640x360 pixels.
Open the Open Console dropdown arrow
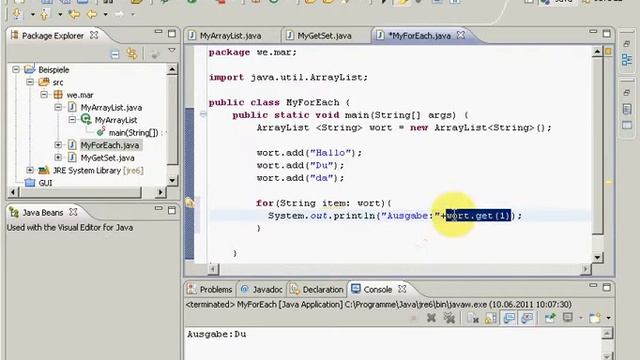click(608, 318)
